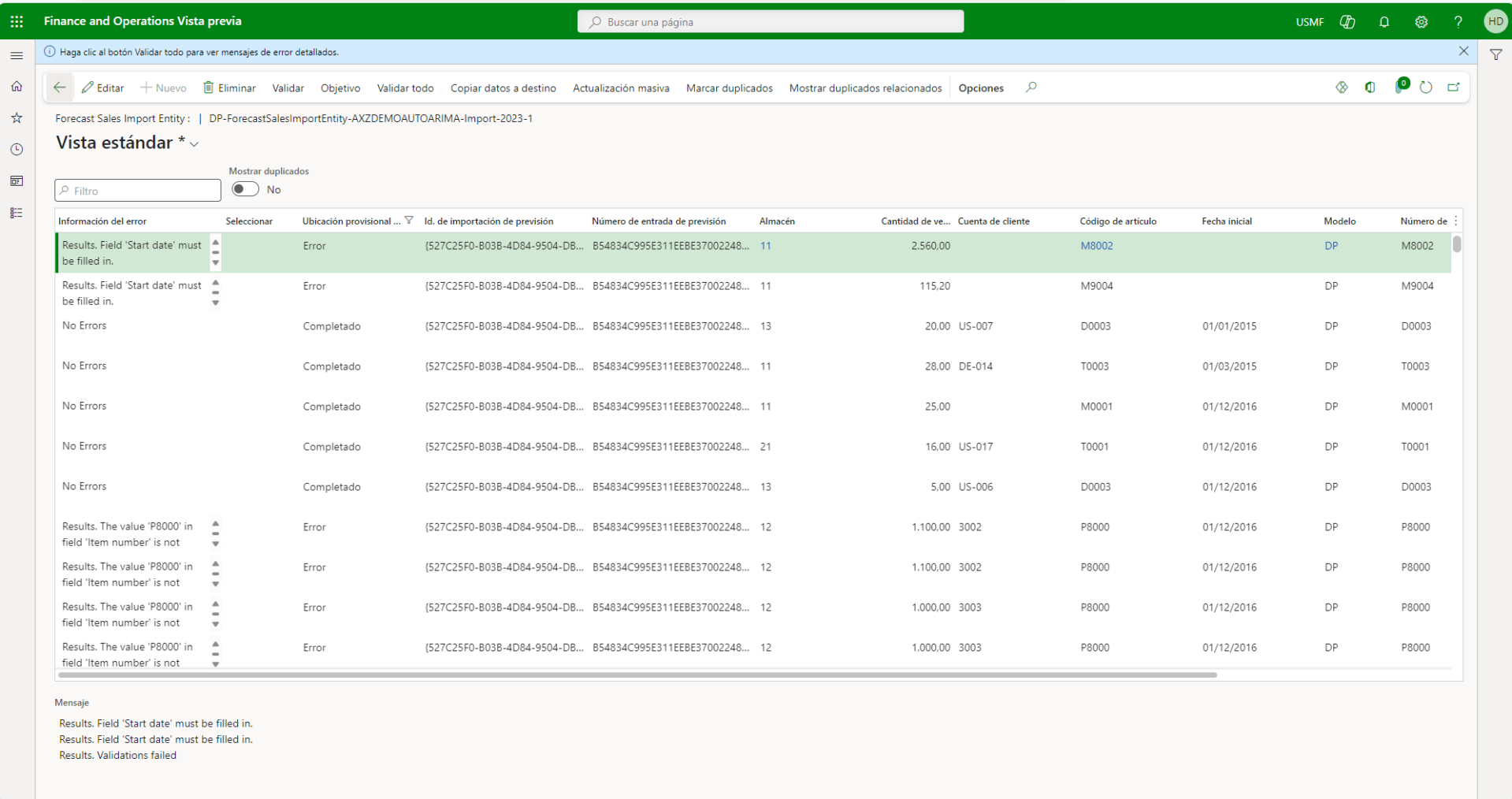The width and height of the screenshot is (1512, 799).
Task: Click the search icon in action bar
Action: 1031,87
